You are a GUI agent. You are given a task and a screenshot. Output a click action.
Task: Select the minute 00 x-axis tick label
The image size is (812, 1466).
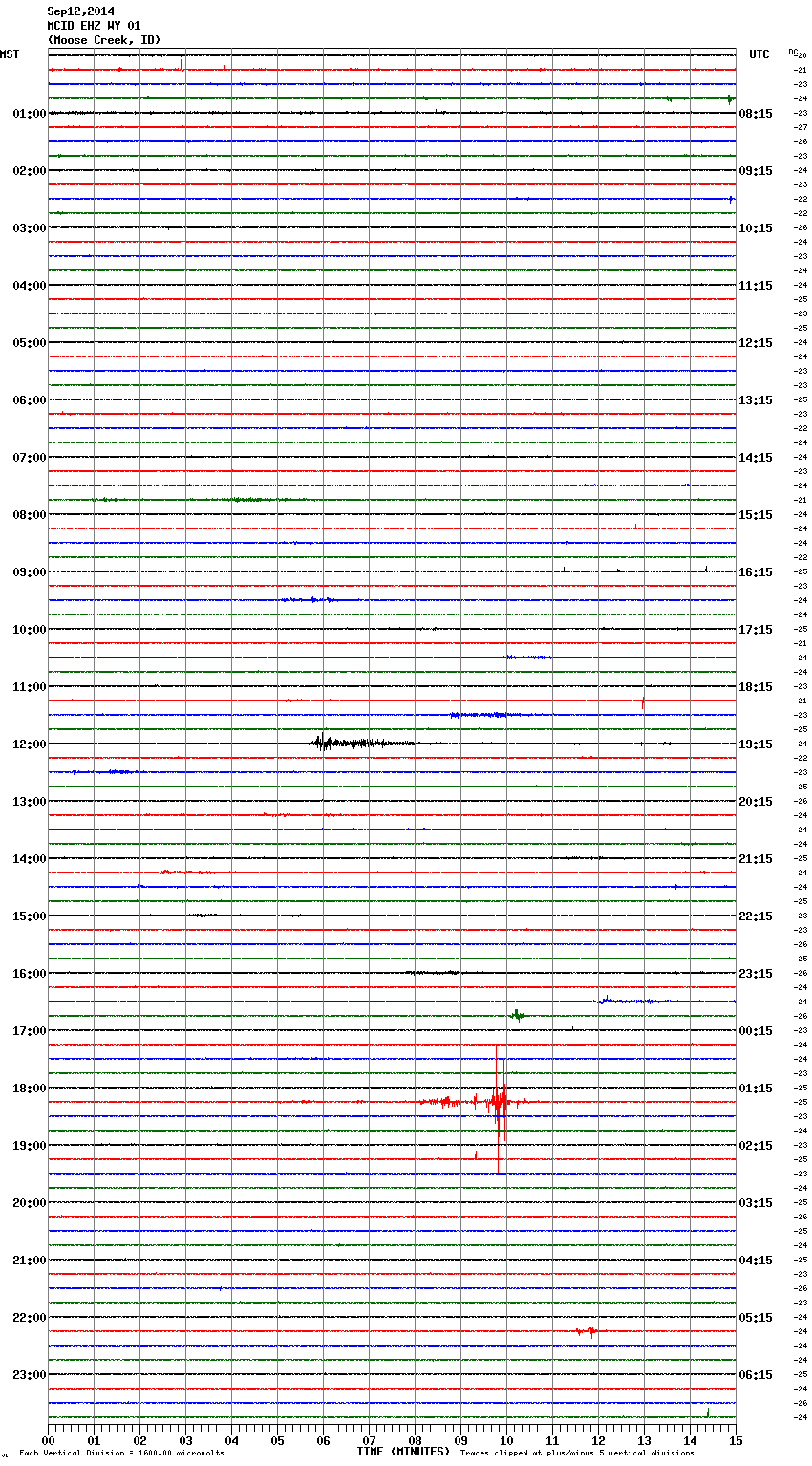pos(48,1440)
